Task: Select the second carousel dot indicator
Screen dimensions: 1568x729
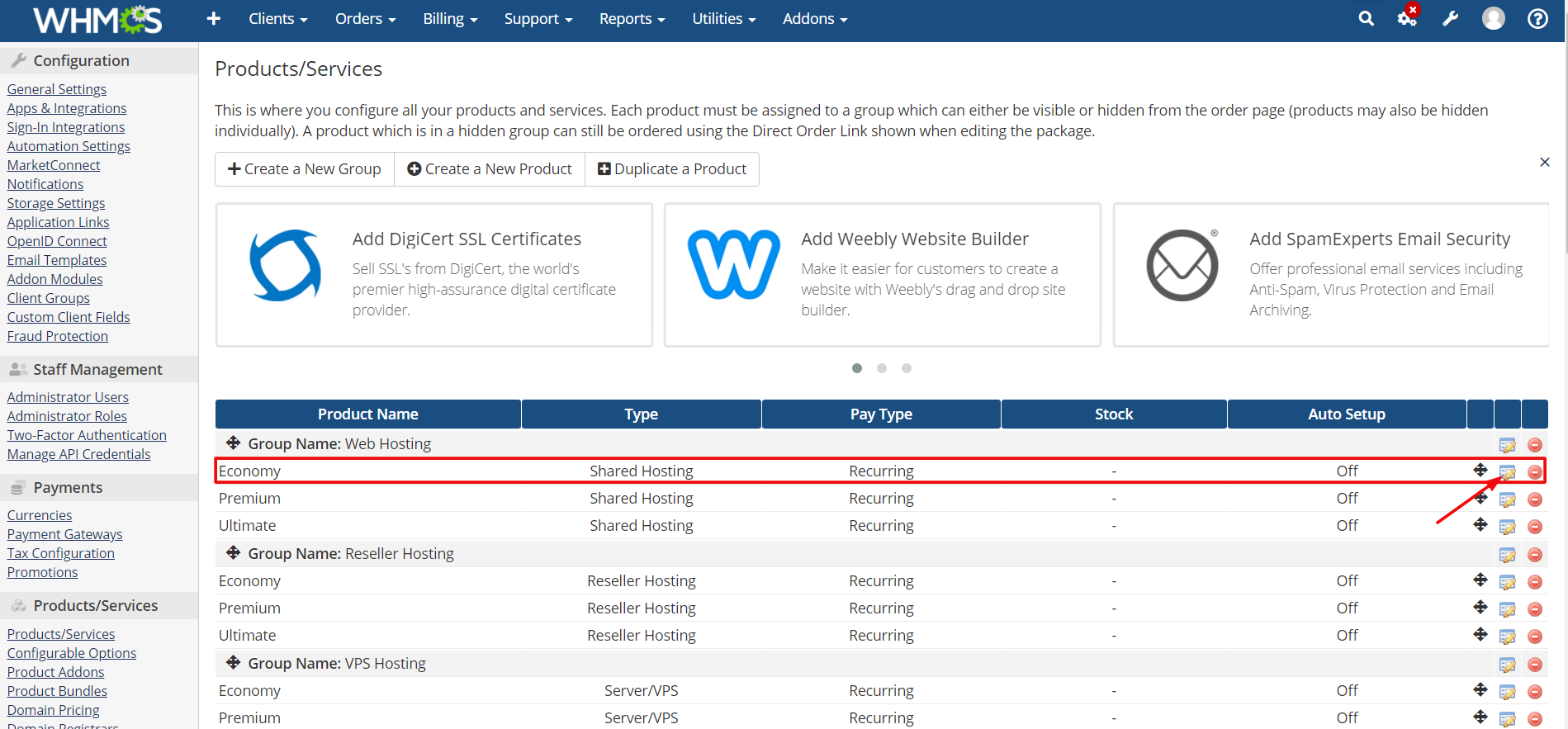Action: click(x=882, y=368)
